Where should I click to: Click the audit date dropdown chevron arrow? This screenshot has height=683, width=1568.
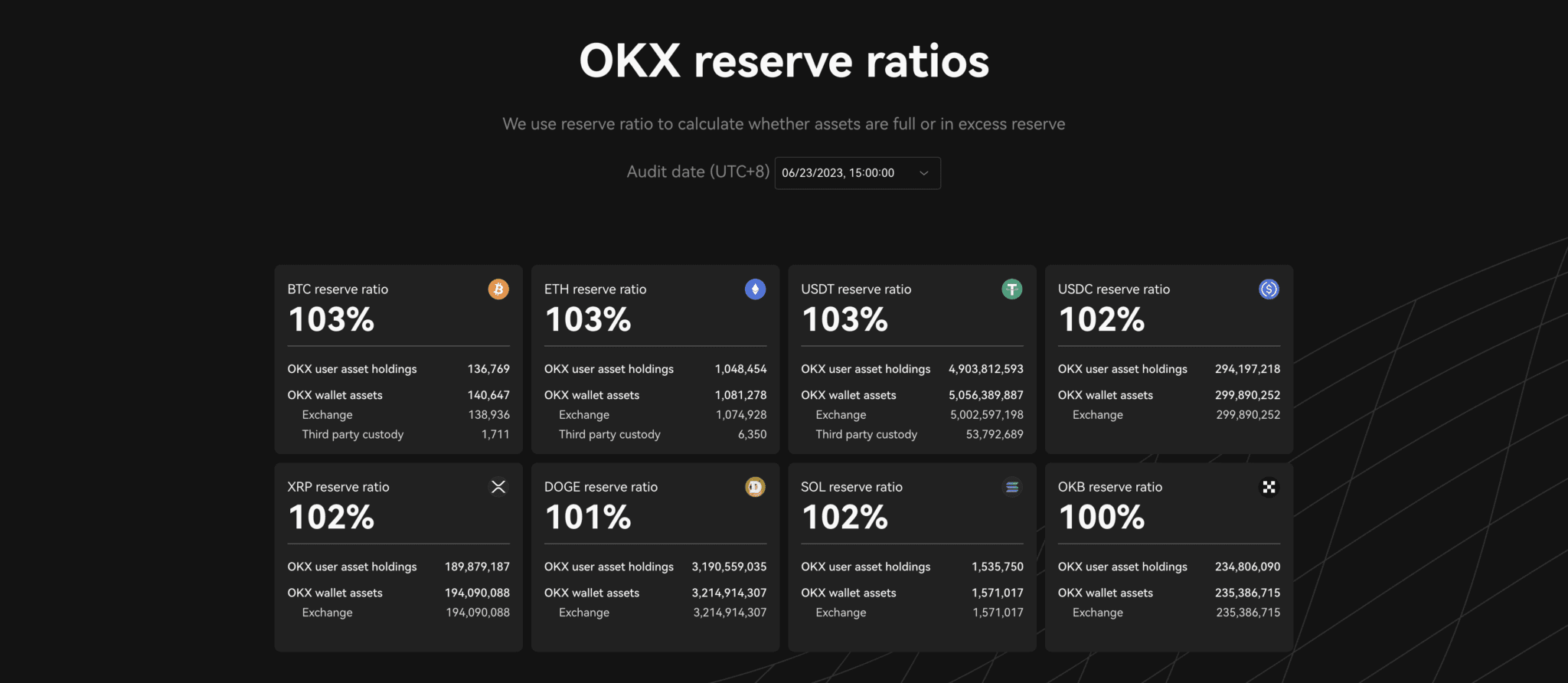coord(924,173)
